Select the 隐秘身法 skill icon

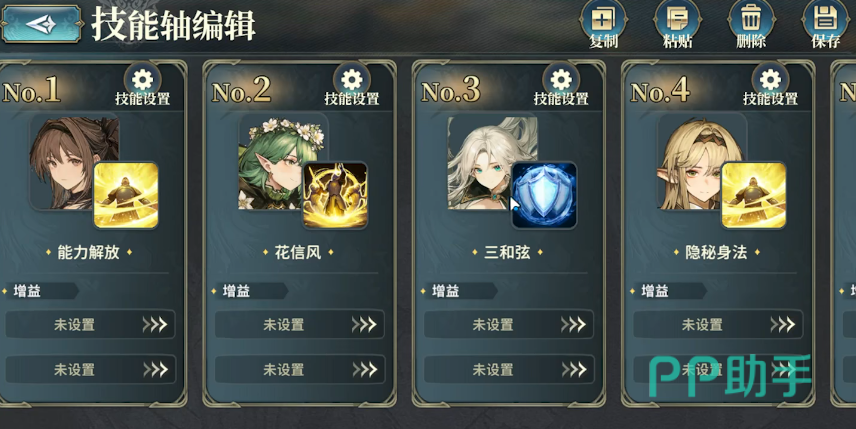pyautogui.click(x=754, y=195)
